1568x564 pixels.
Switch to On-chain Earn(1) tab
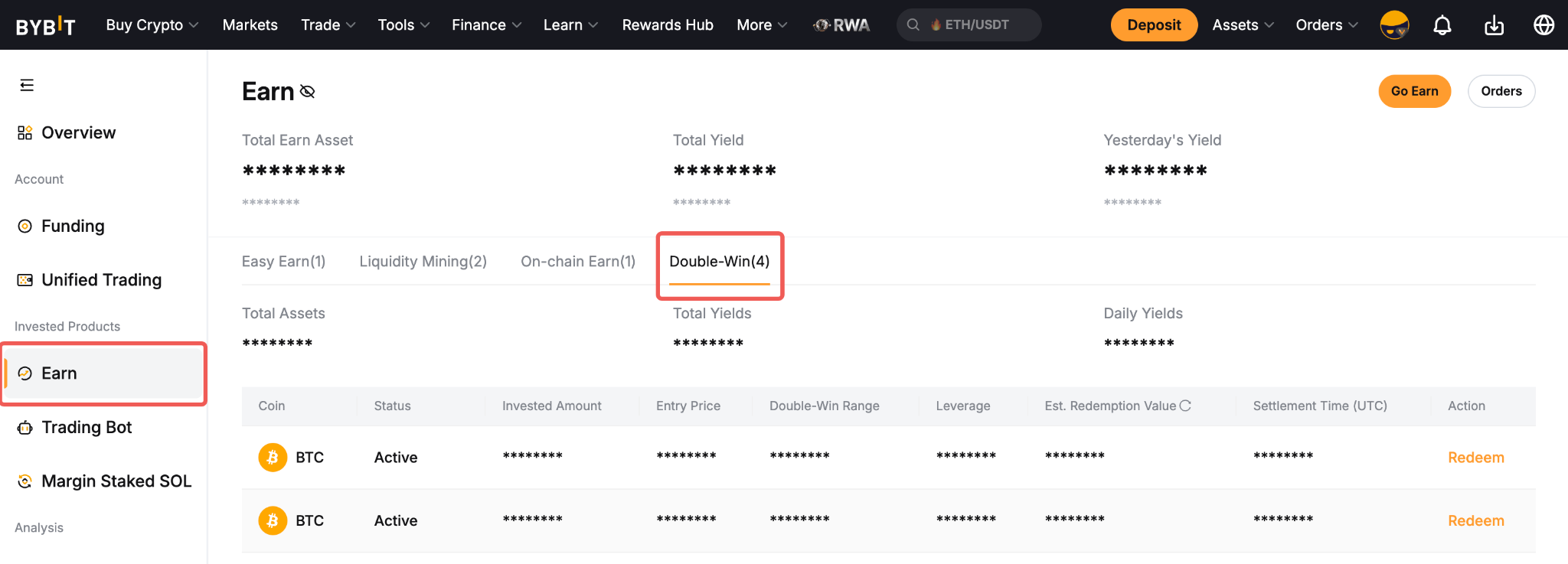pyautogui.click(x=578, y=262)
